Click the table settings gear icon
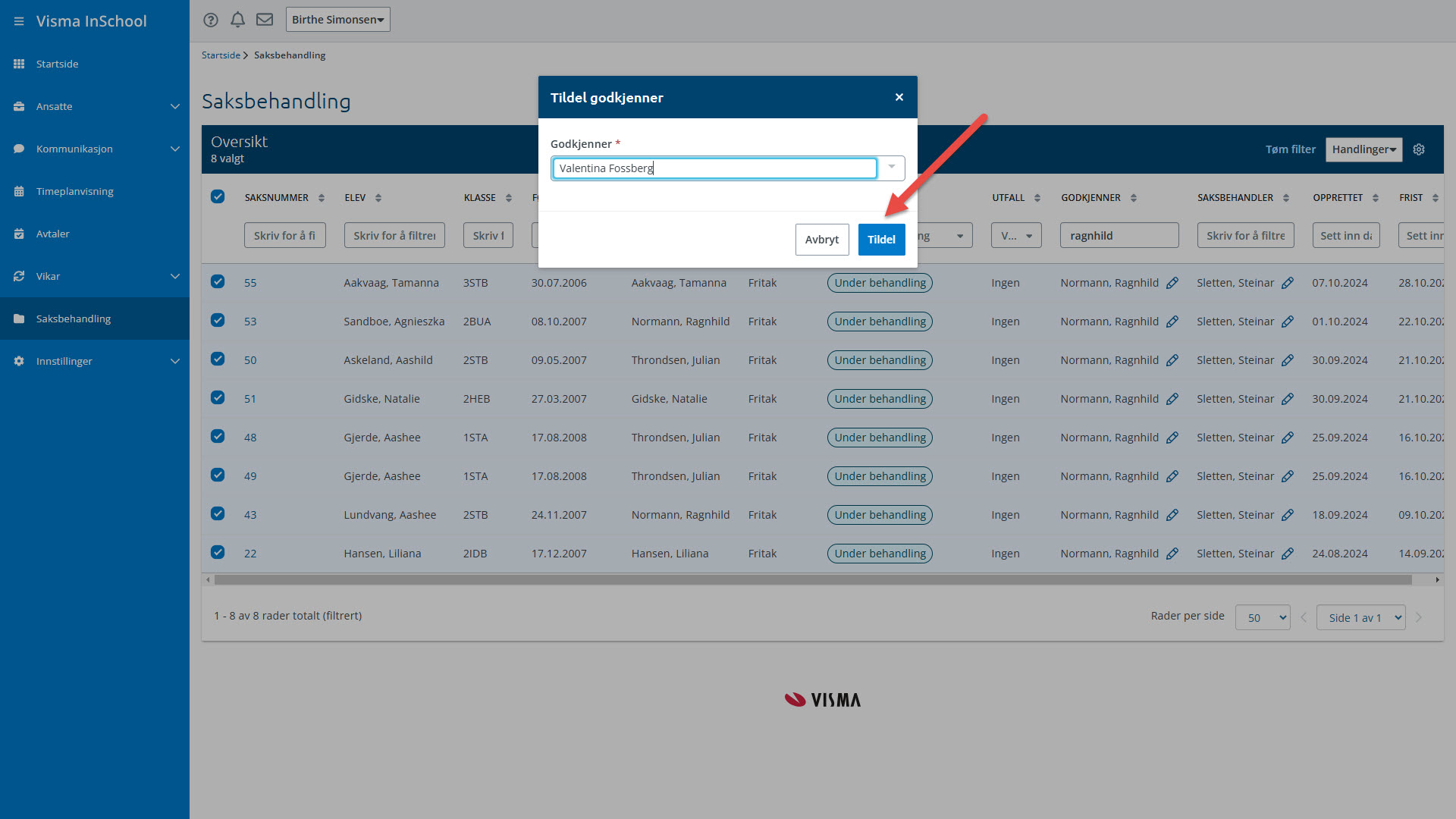 pyautogui.click(x=1419, y=149)
